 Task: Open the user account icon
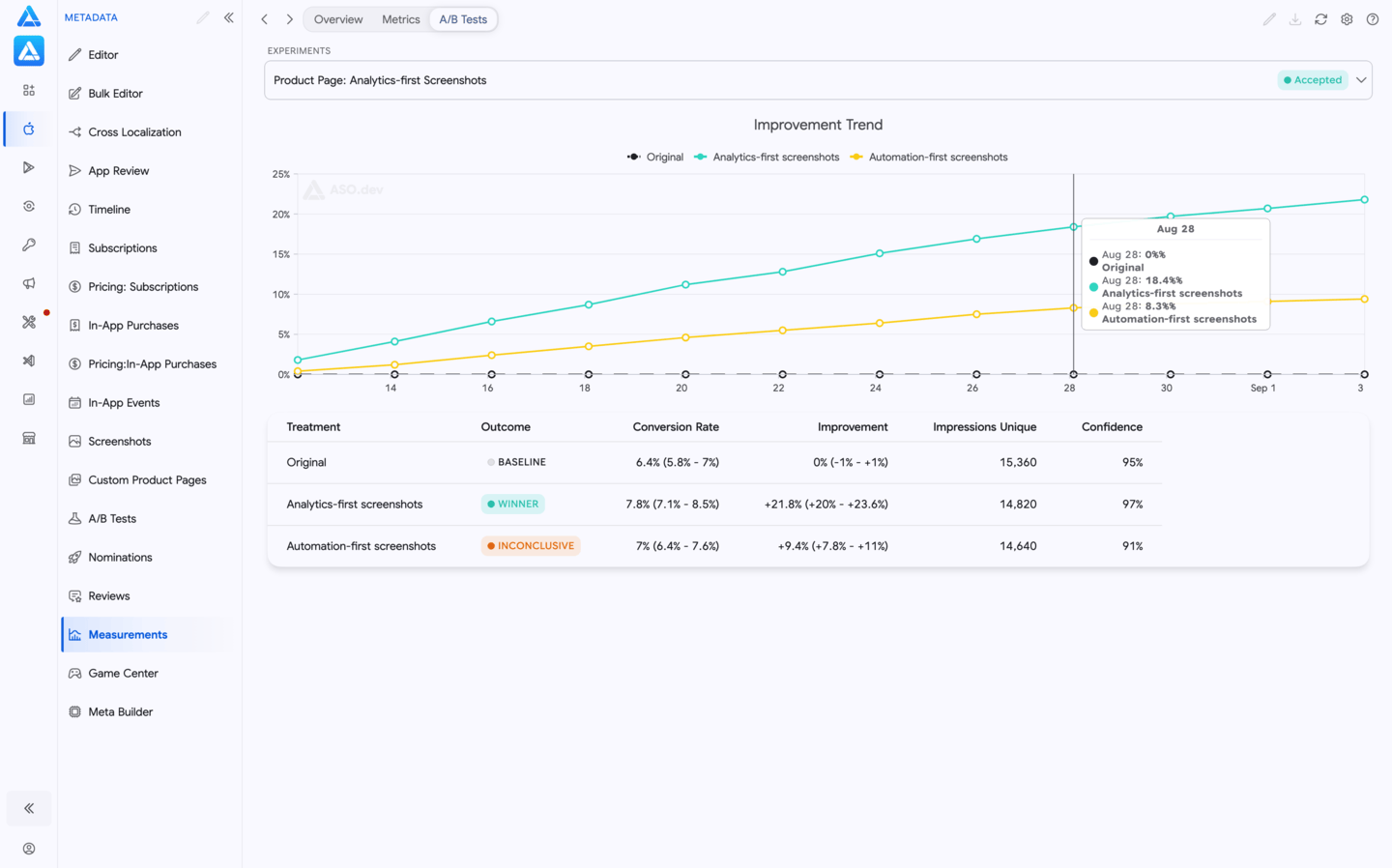click(x=29, y=849)
